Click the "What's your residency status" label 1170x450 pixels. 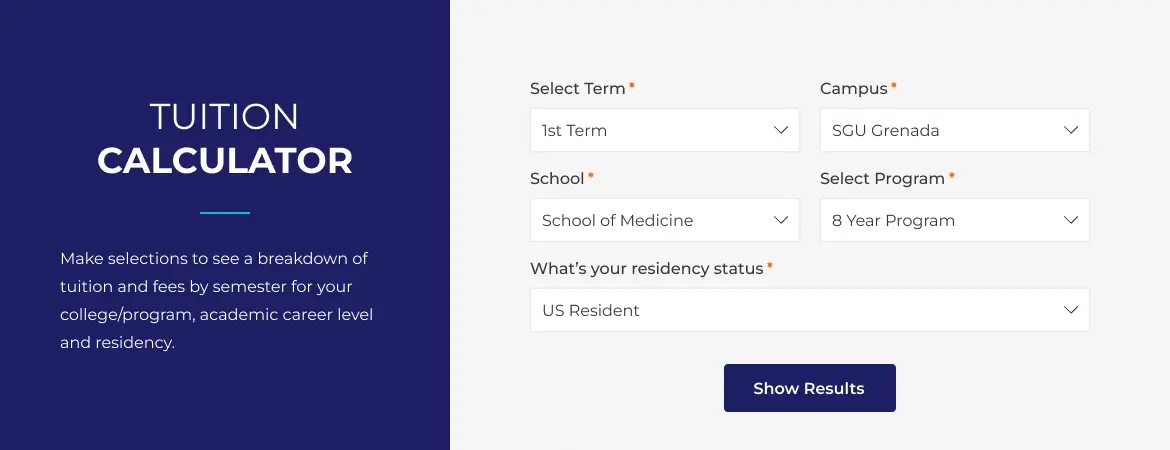pos(646,269)
